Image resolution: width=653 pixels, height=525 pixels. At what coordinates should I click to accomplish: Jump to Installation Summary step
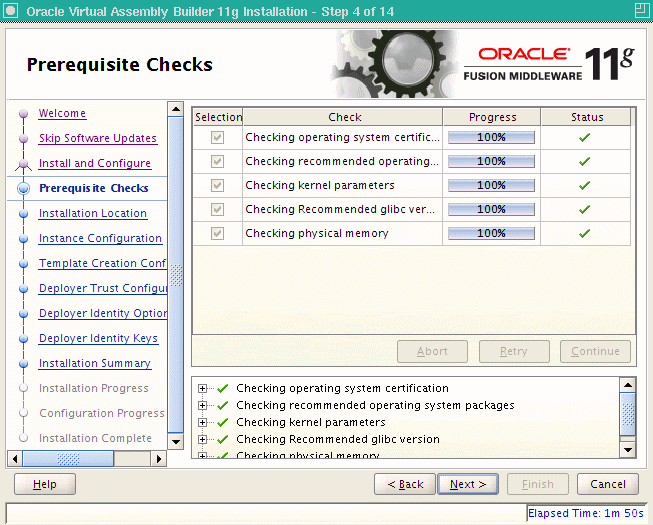(95, 363)
